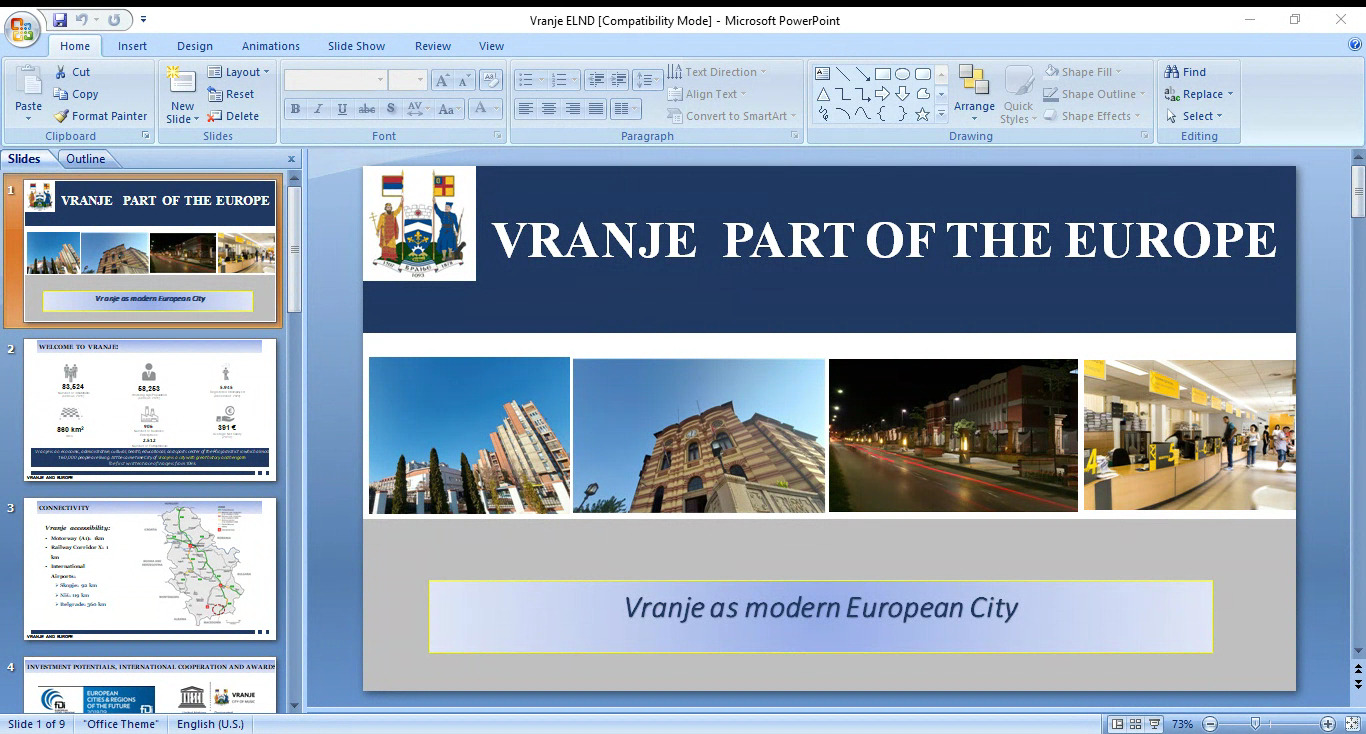Screen dimensions: 1366x734
Task: Center the text
Action: (x=549, y=109)
